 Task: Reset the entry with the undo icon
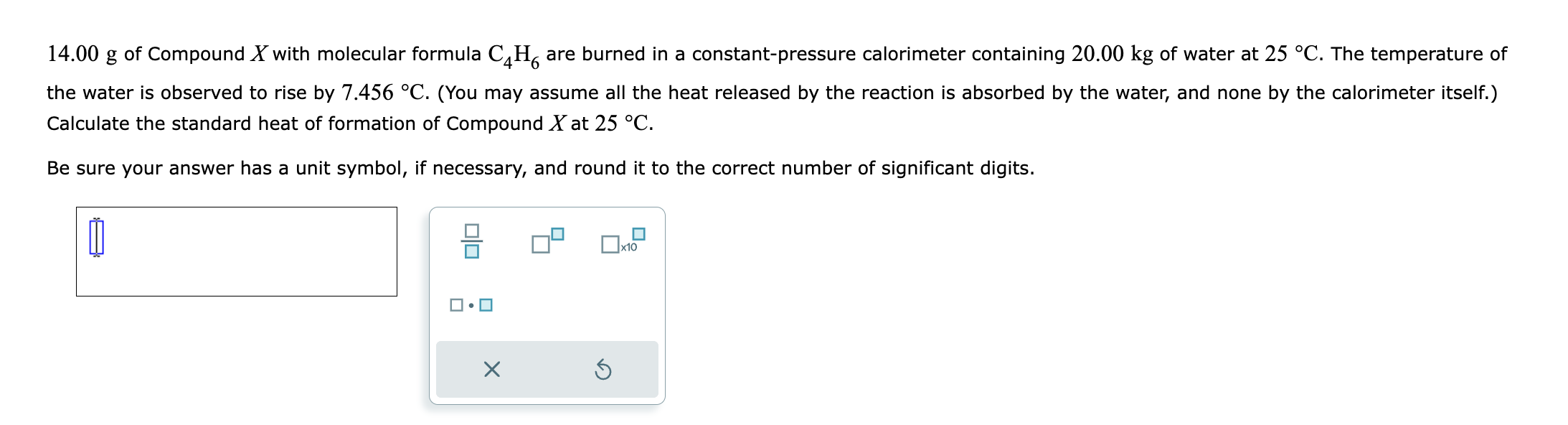tap(603, 368)
